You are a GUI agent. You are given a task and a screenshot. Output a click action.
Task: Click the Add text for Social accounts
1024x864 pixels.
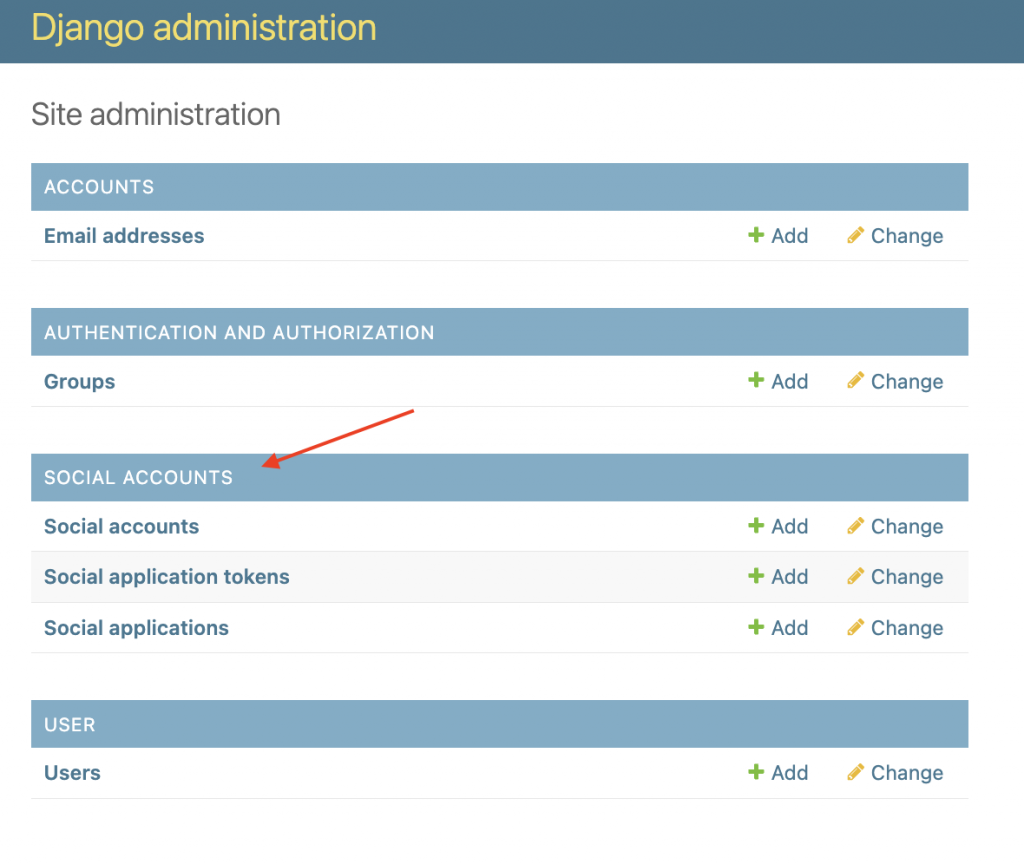[790, 526]
